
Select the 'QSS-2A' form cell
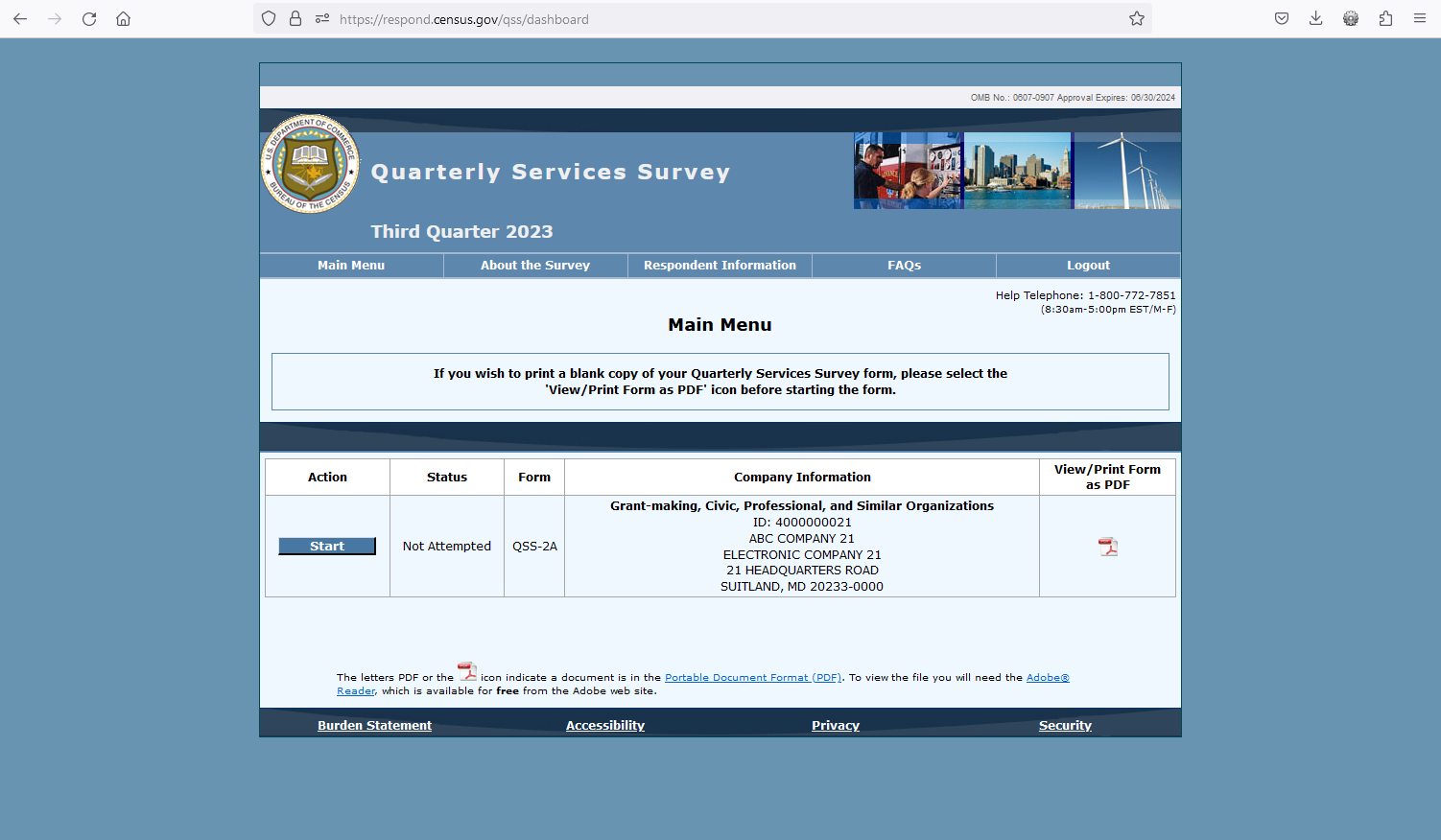[534, 547]
